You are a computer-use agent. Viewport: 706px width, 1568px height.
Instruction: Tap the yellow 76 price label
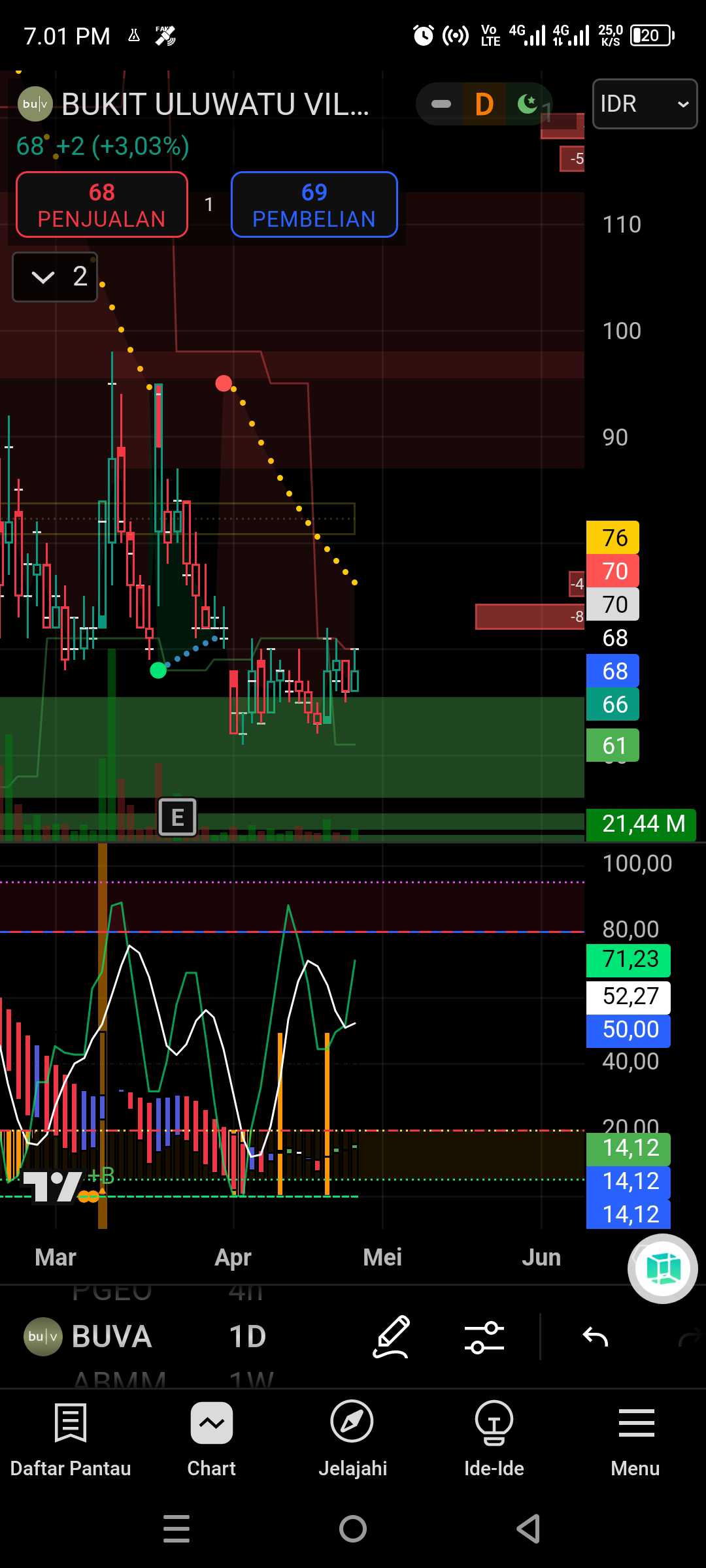click(x=613, y=538)
